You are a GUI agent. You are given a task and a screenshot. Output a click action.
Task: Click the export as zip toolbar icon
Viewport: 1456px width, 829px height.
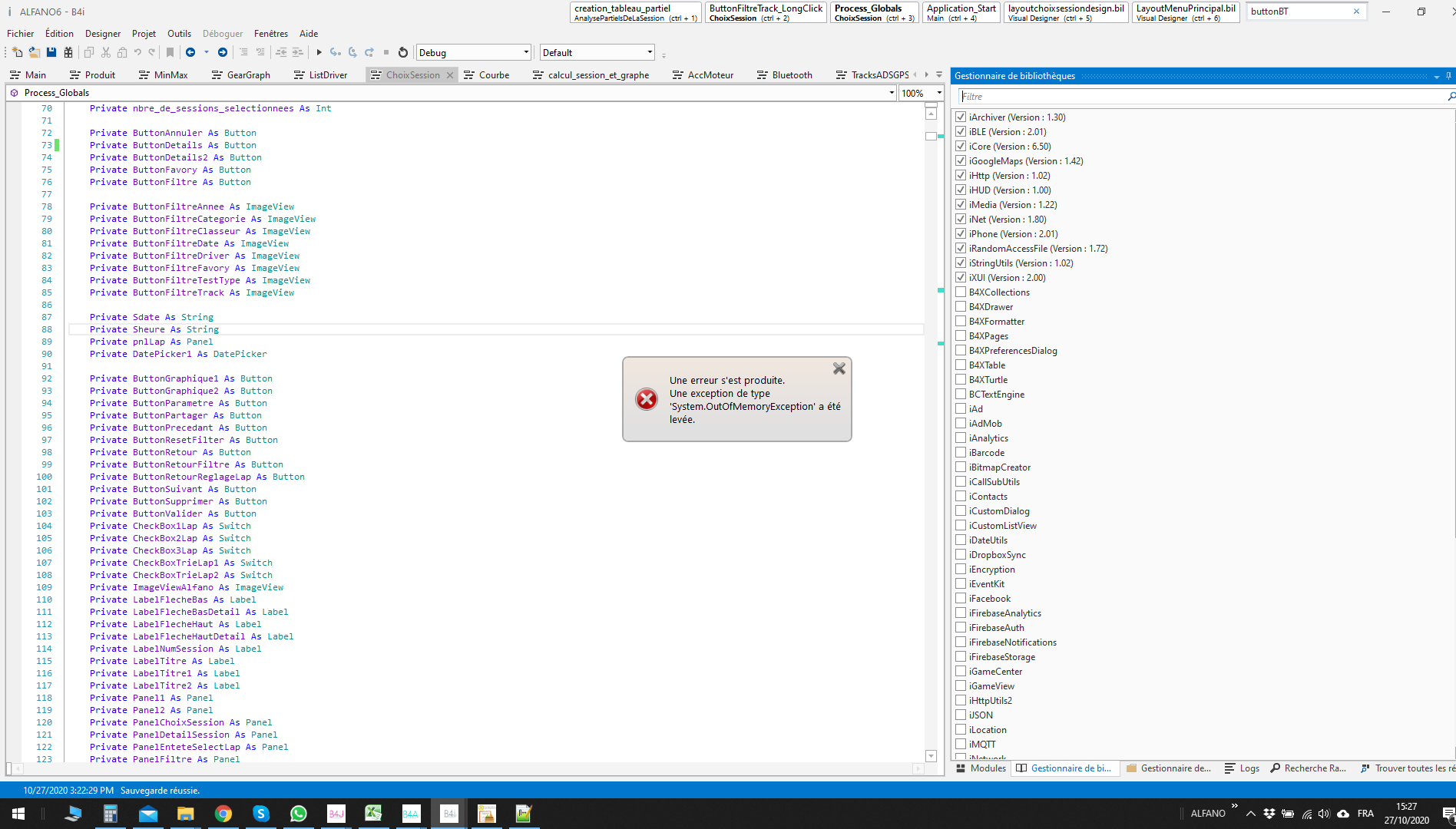tap(68, 52)
